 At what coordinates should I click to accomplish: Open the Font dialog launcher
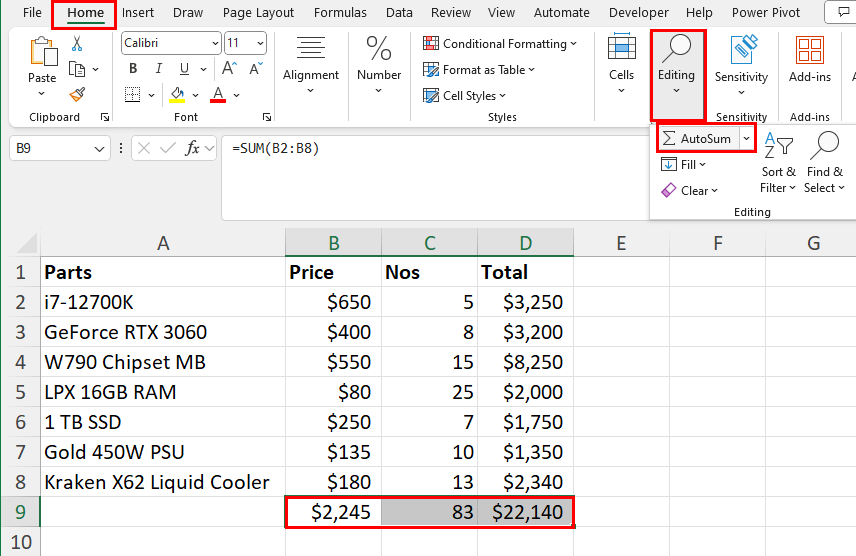(267, 117)
